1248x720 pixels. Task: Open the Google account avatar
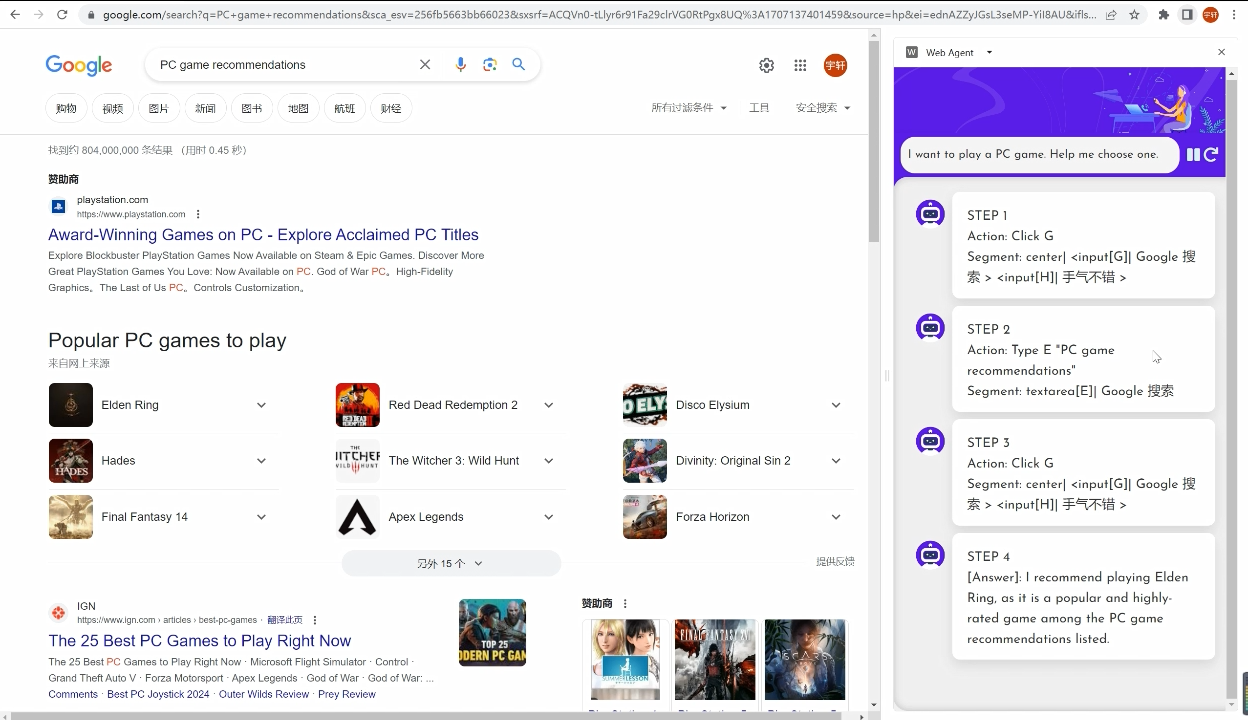coord(835,65)
